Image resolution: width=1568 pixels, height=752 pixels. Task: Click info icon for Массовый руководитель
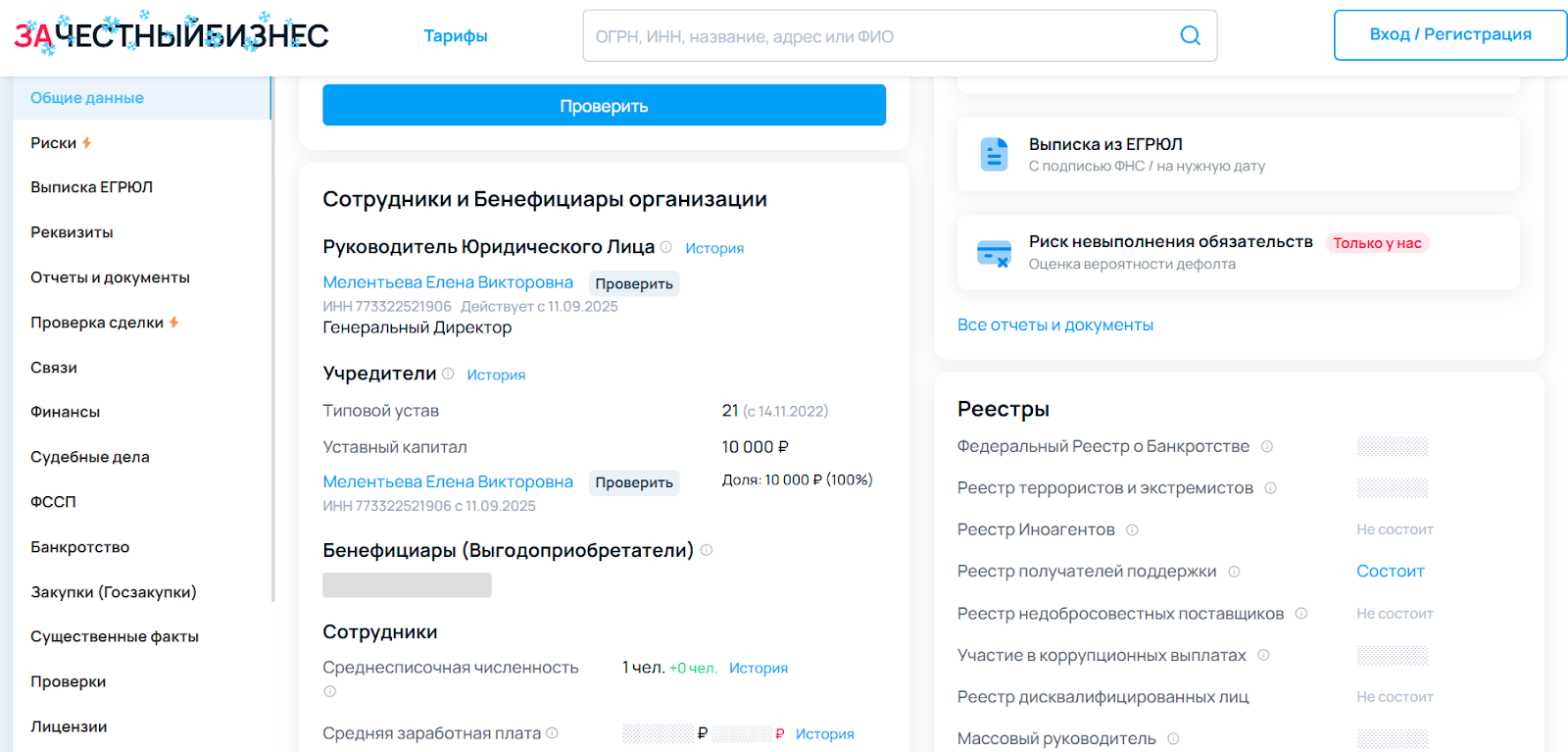click(1173, 739)
